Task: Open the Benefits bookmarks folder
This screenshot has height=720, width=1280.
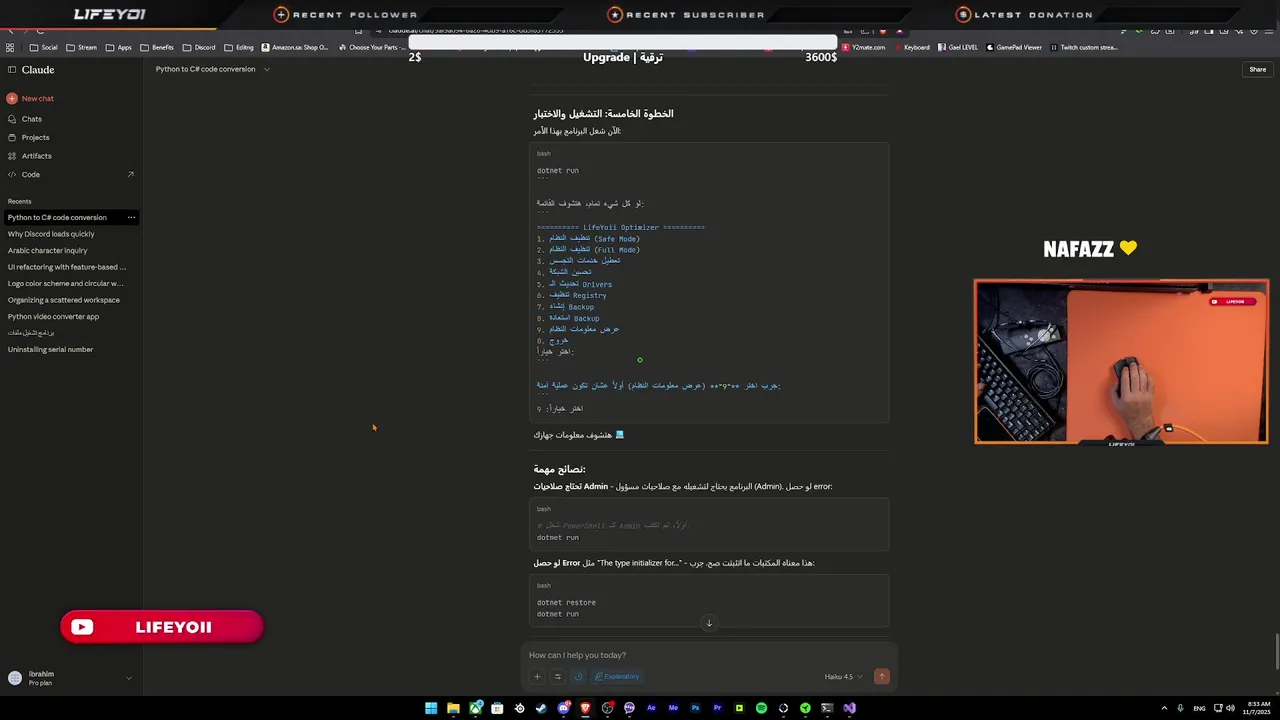Action: (157, 47)
